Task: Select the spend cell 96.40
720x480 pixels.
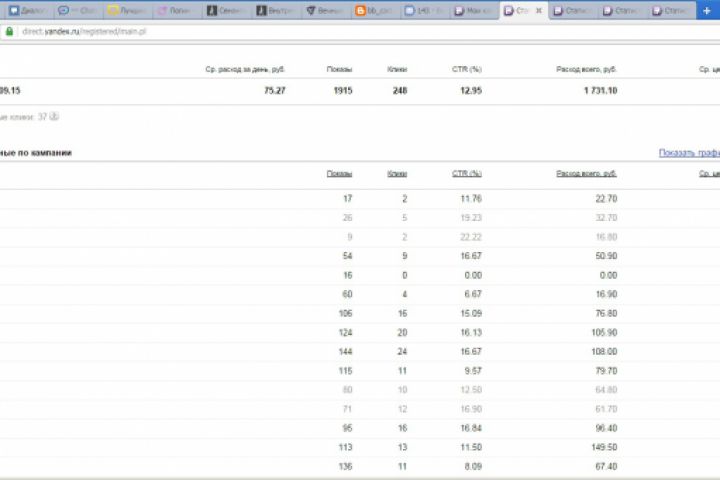Action: coord(606,428)
